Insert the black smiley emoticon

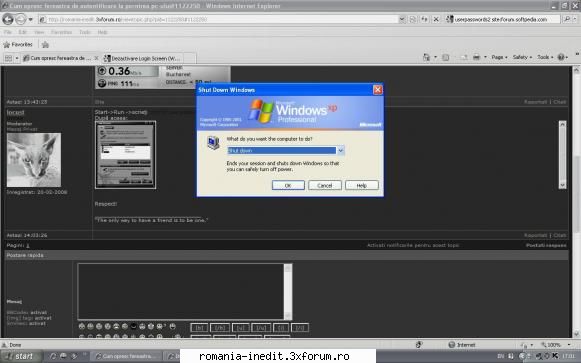133,326
